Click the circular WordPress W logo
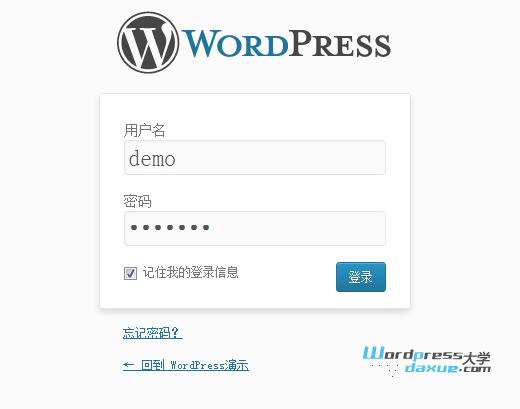520x409 pixels. click(x=148, y=43)
